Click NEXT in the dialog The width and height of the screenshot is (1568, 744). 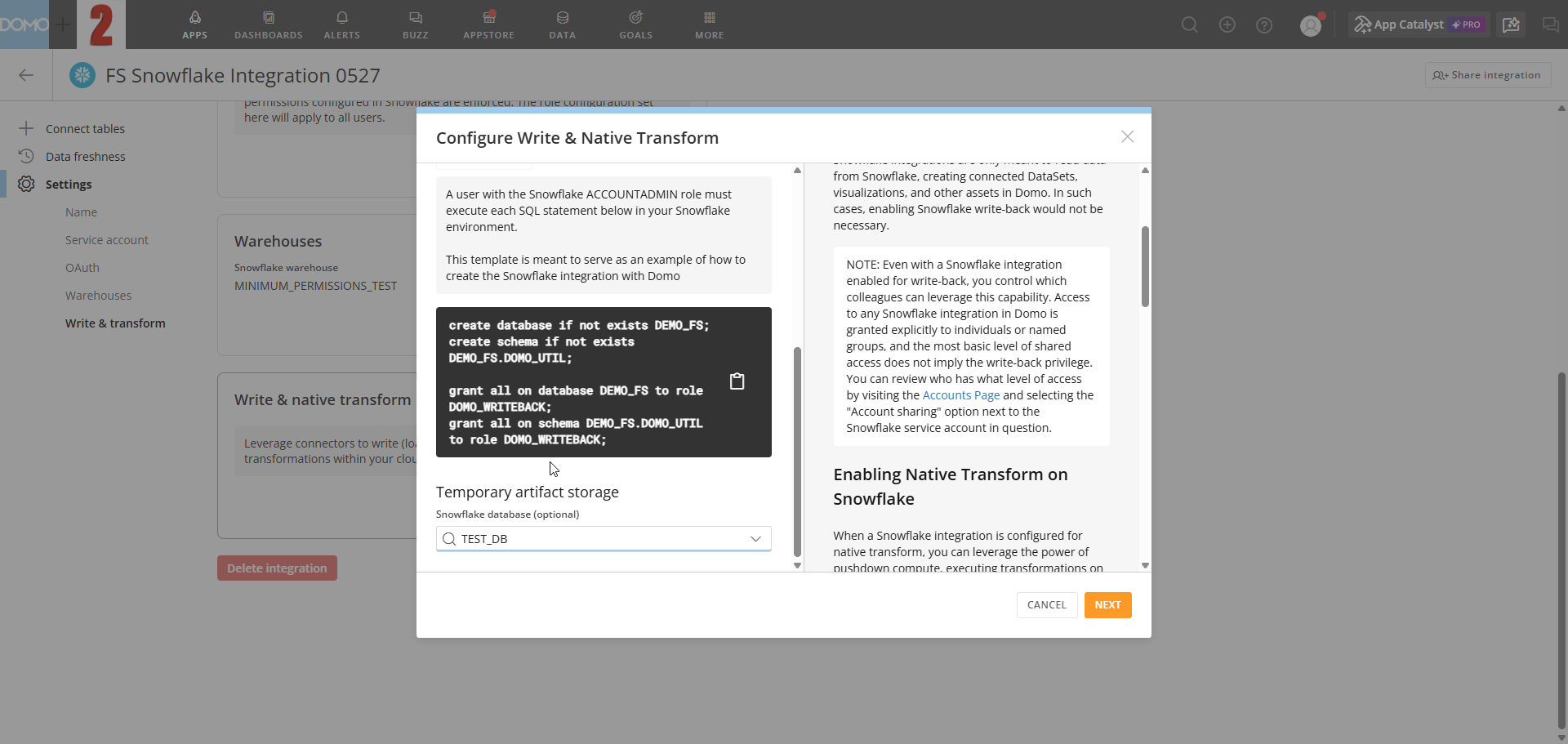1107,605
